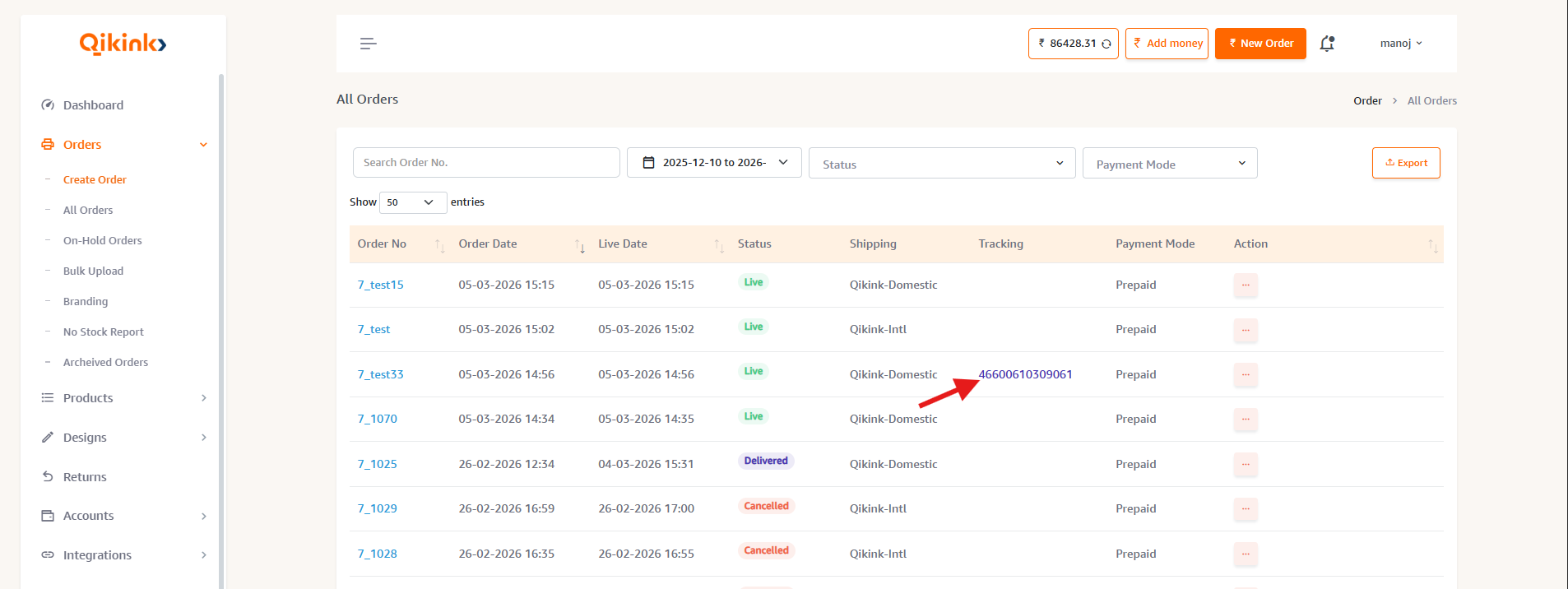Image resolution: width=1568 pixels, height=589 pixels.
Task: Click the Search Order No. field
Action: coord(485,163)
